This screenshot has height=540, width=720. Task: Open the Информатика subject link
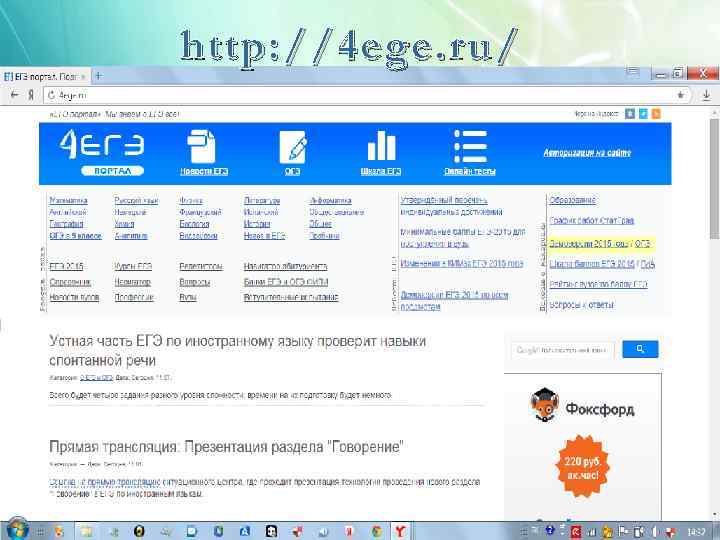click(331, 200)
